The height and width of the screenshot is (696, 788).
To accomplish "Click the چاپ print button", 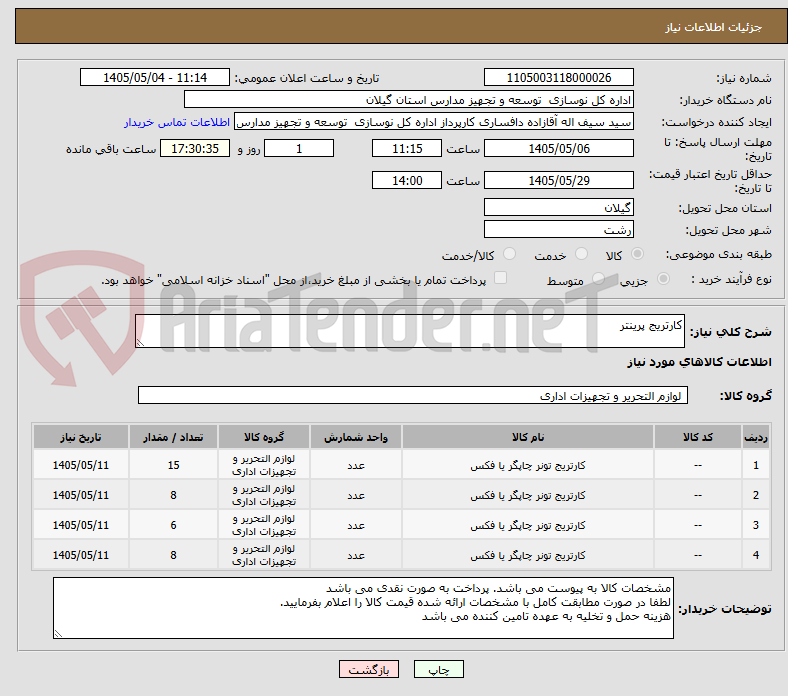I will 439,669.
